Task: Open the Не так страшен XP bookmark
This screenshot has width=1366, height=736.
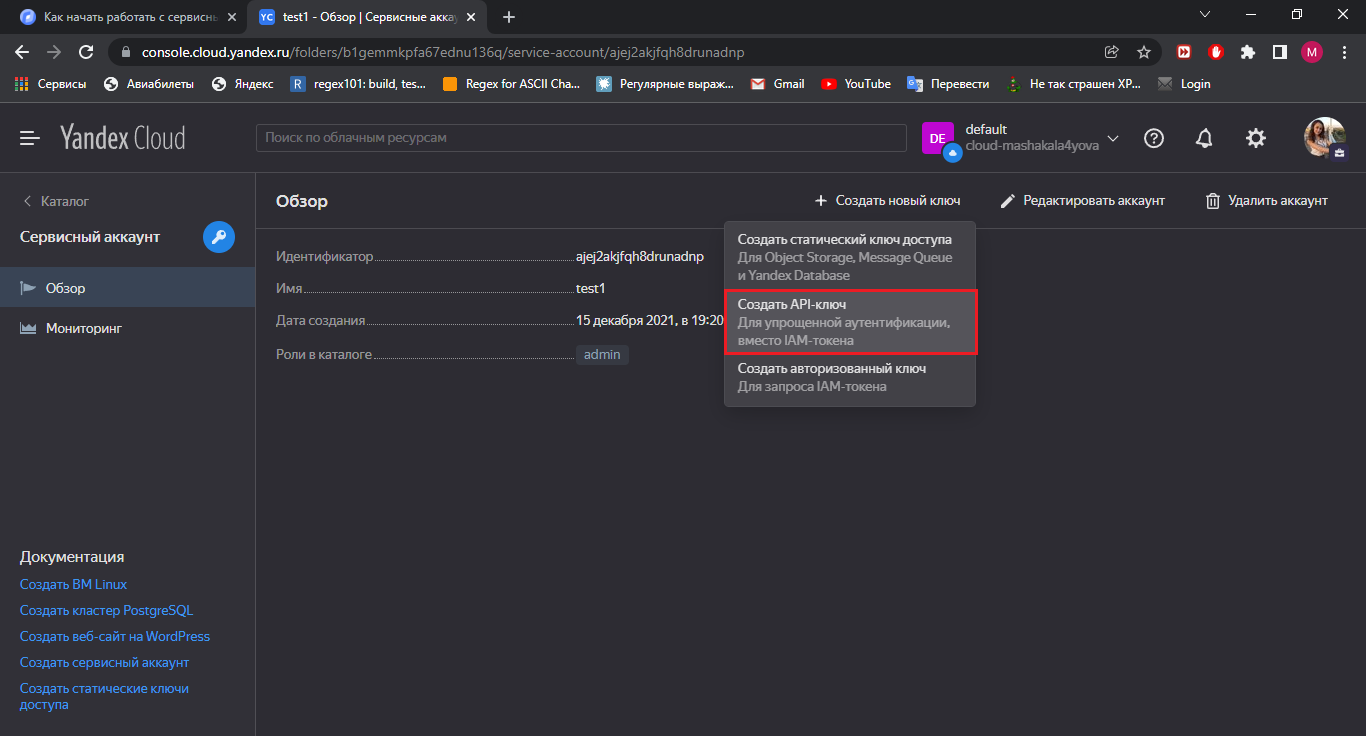Action: tap(1074, 84)
